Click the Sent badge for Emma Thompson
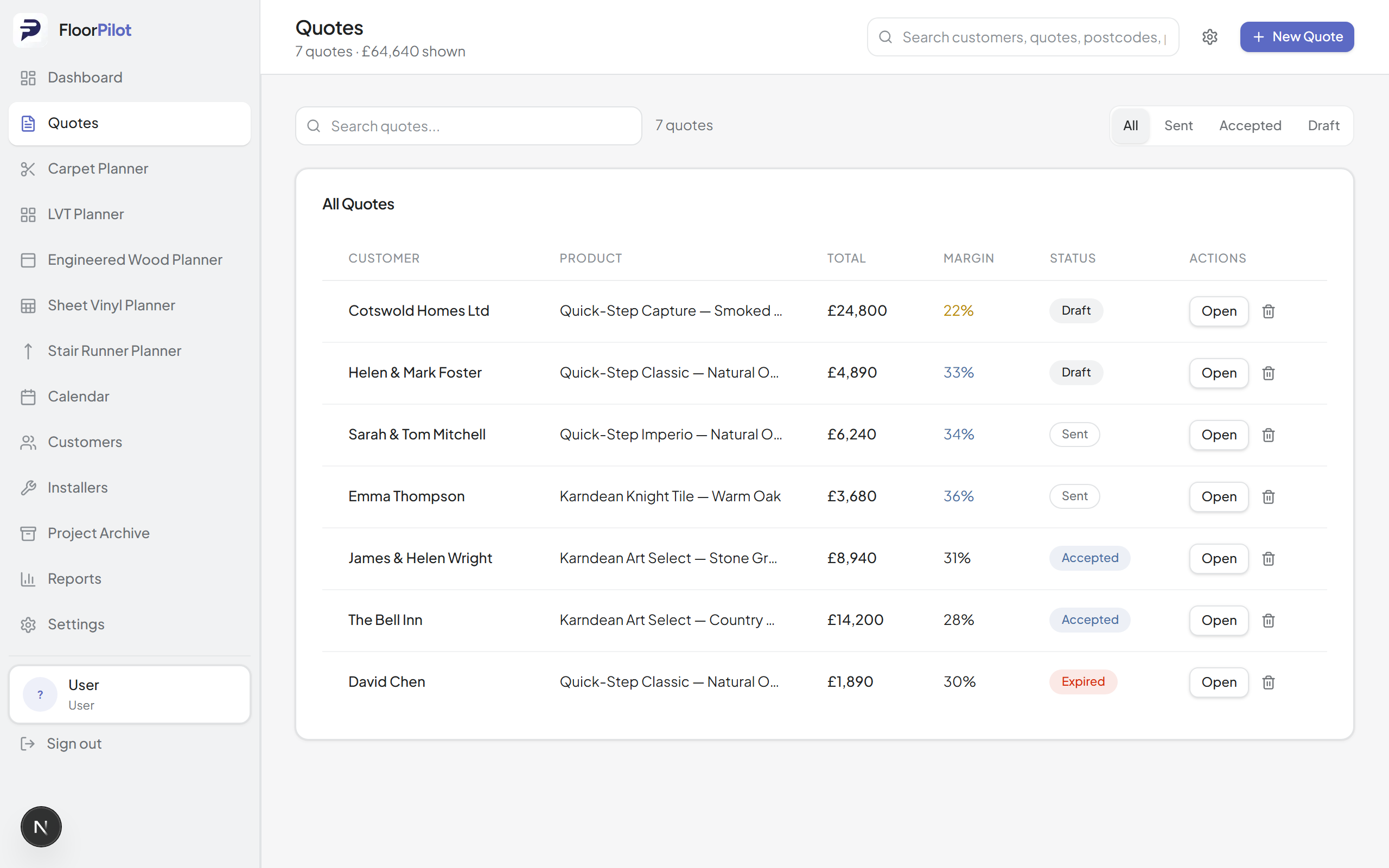Image resolution: width=1389 pixels, height=868 pixels. pos(1074,496)
